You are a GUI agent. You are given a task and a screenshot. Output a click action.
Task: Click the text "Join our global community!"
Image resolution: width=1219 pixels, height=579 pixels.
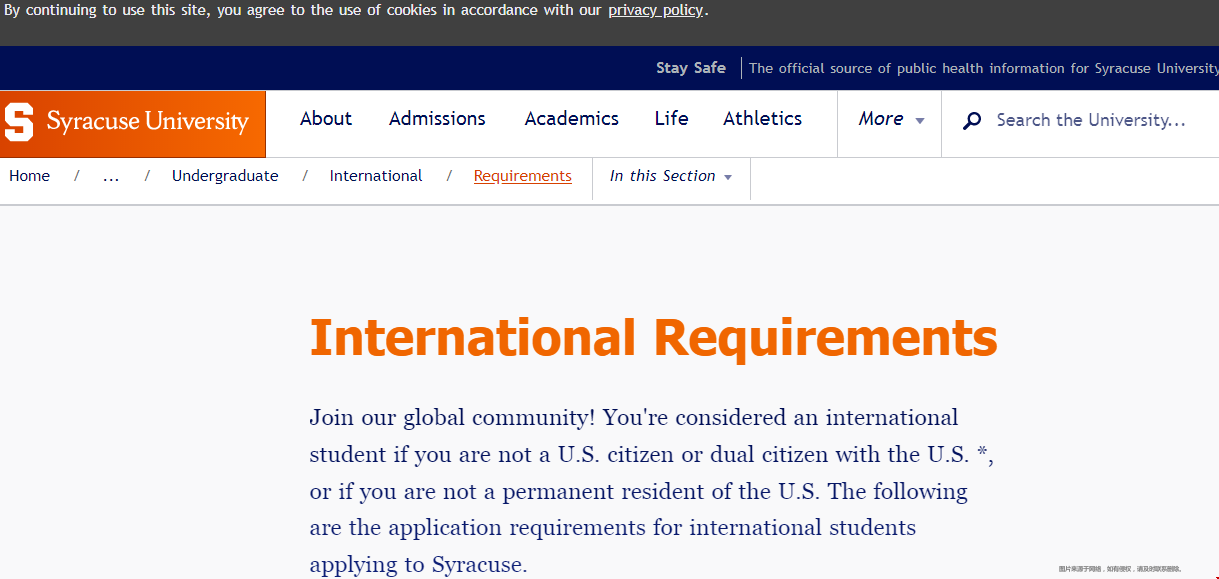[x=453, y=417]
